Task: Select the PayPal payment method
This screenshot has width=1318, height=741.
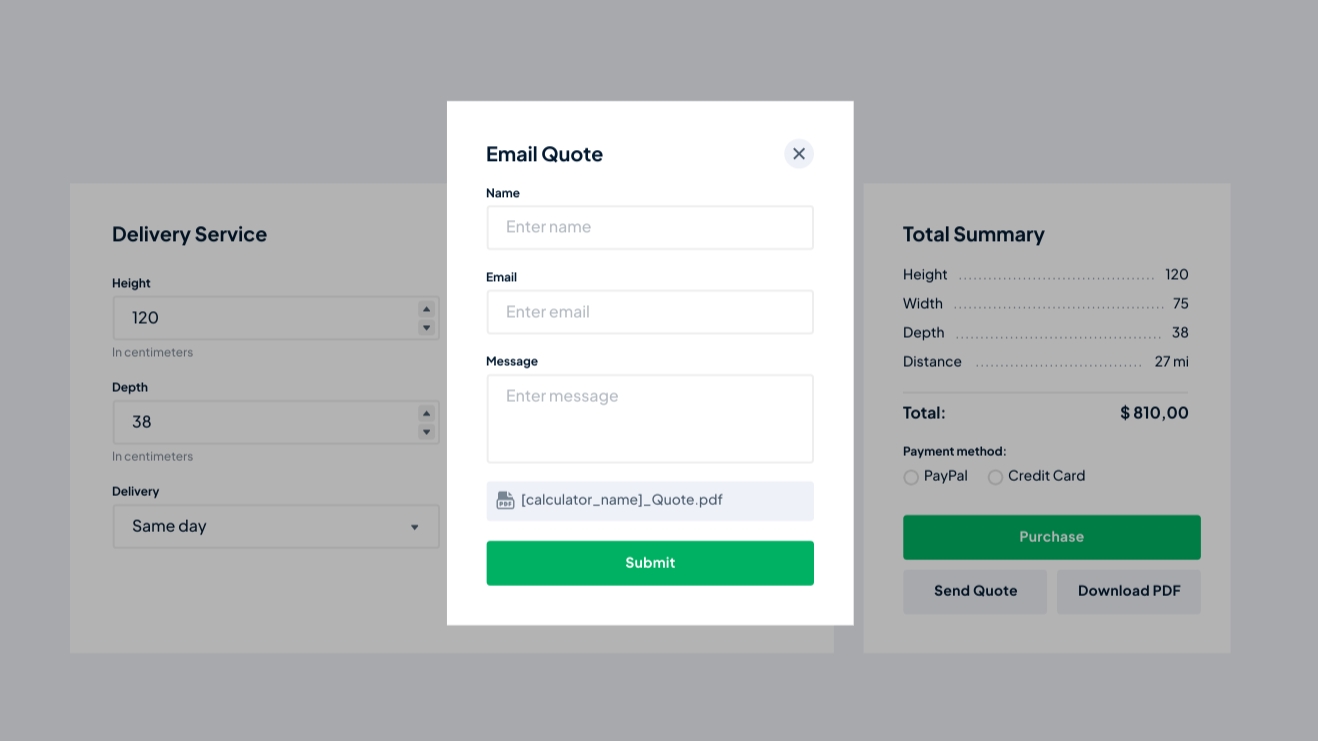Action: click(x=911, y=477)
